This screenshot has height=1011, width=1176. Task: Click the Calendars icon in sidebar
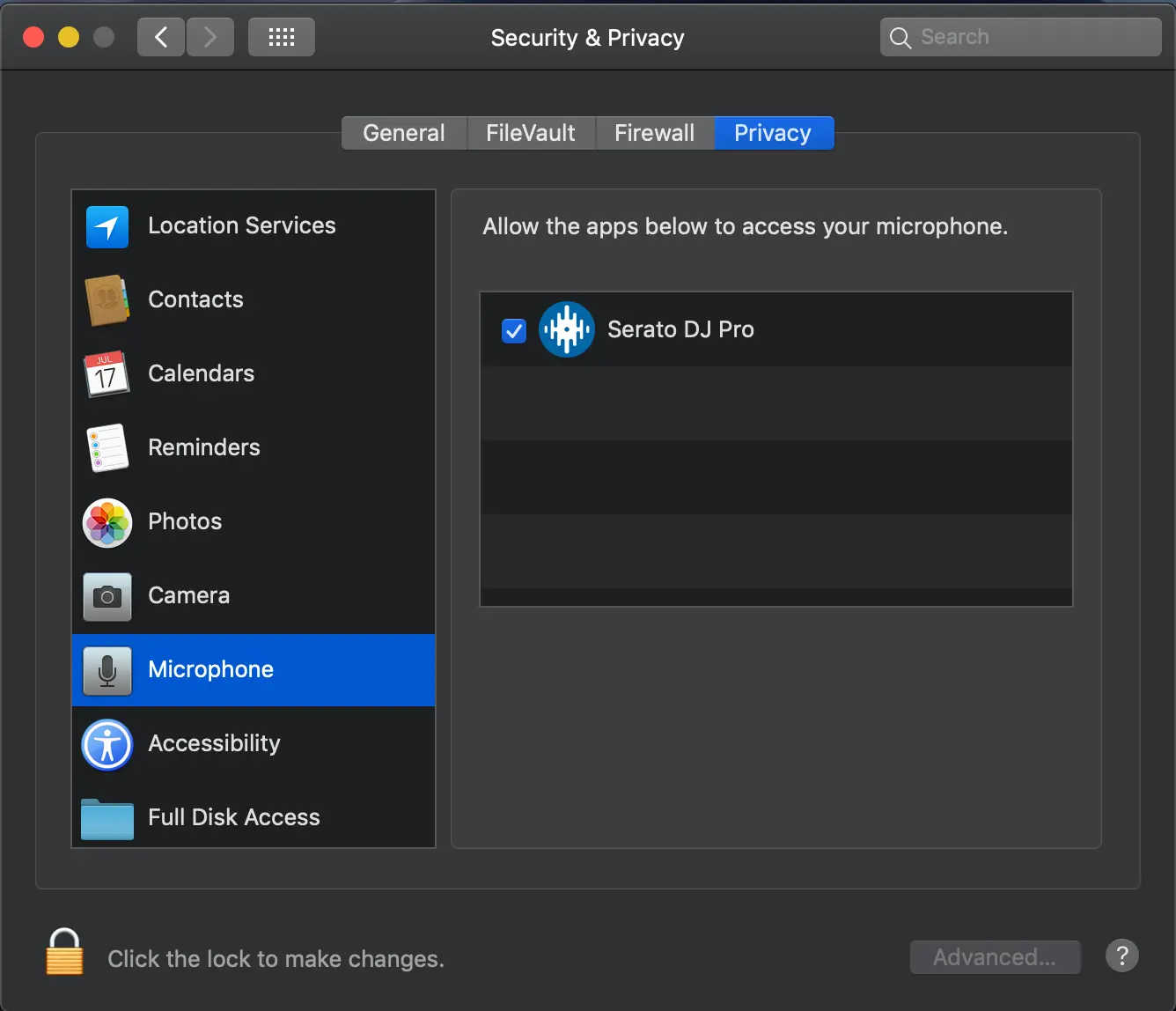point(107,374)
